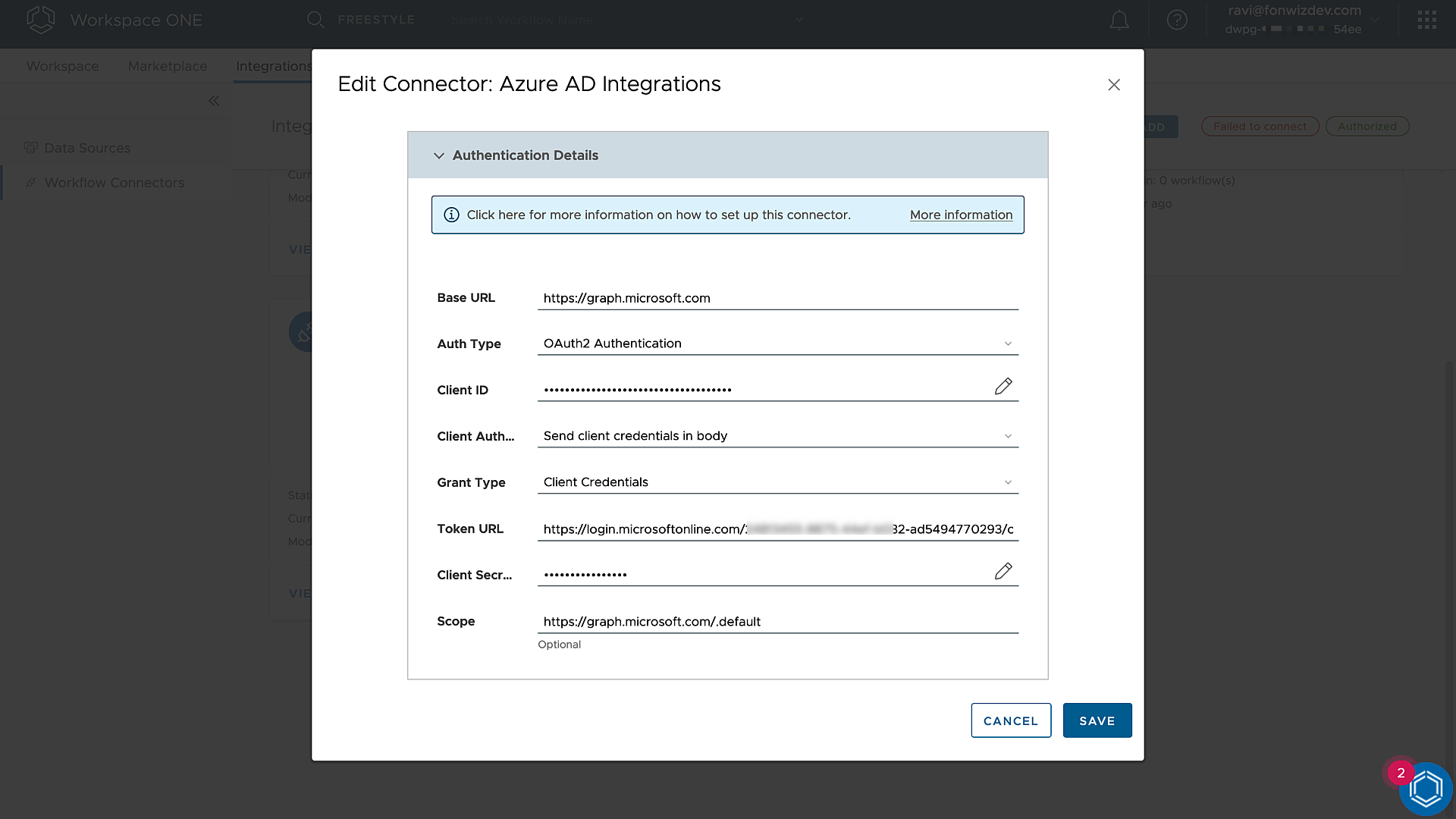The image size is (1456, 819).
Task: Open the help question mark icon
Action: (1176, 20)
